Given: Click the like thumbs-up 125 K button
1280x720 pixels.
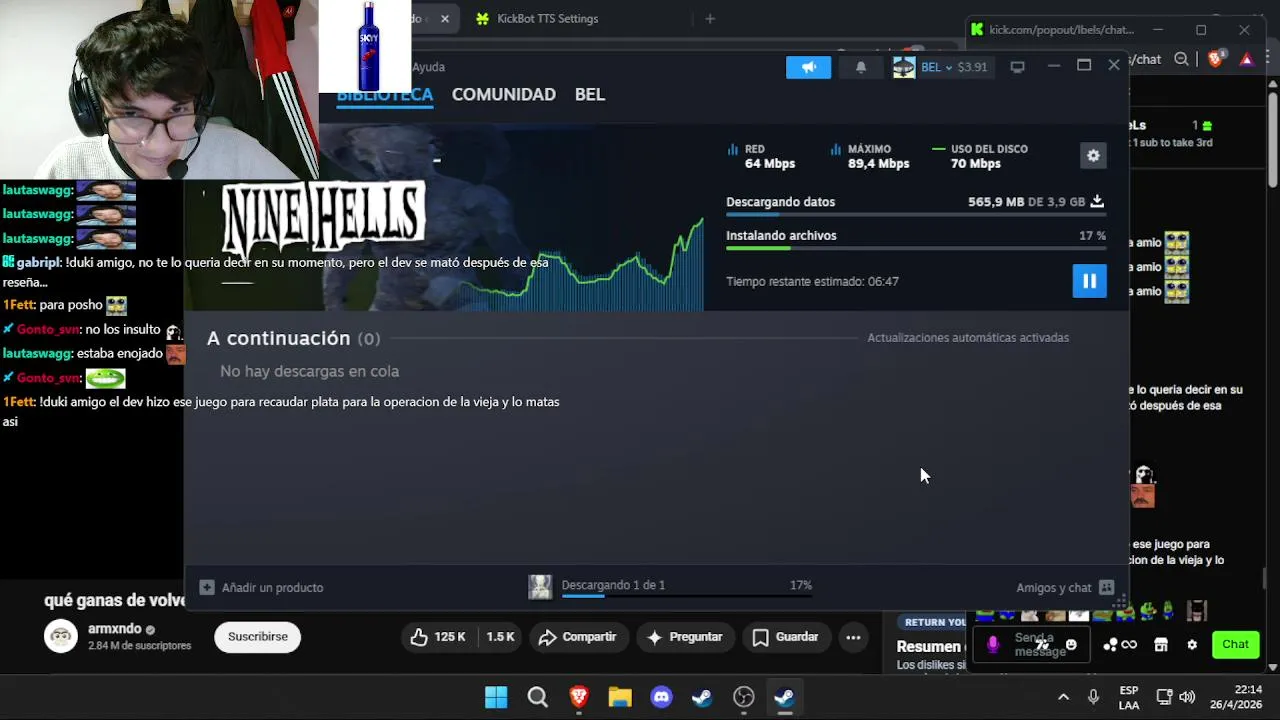Looking at the screenshot, I should (x=437, y=637).
